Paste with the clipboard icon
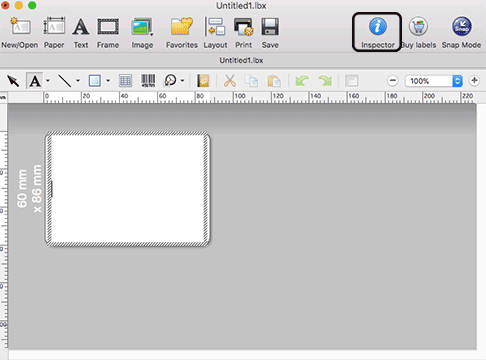486x360 pixels. point(274,81)
